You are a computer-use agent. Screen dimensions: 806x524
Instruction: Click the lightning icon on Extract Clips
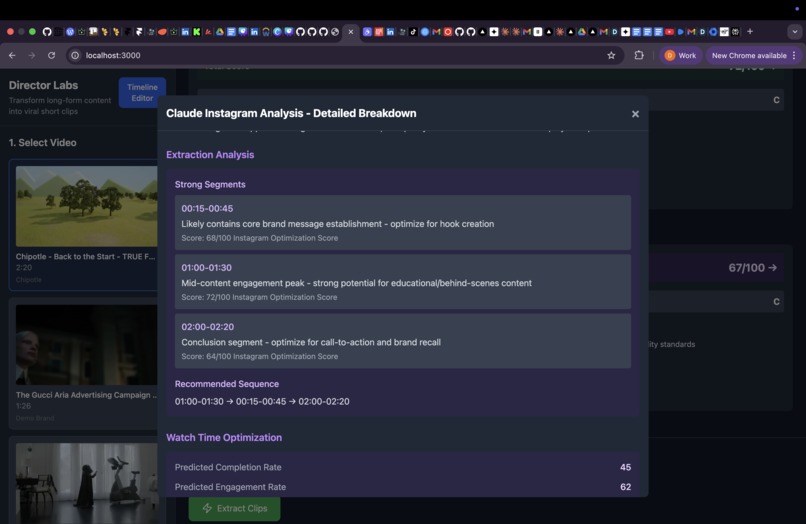click(x=207, y=508)
